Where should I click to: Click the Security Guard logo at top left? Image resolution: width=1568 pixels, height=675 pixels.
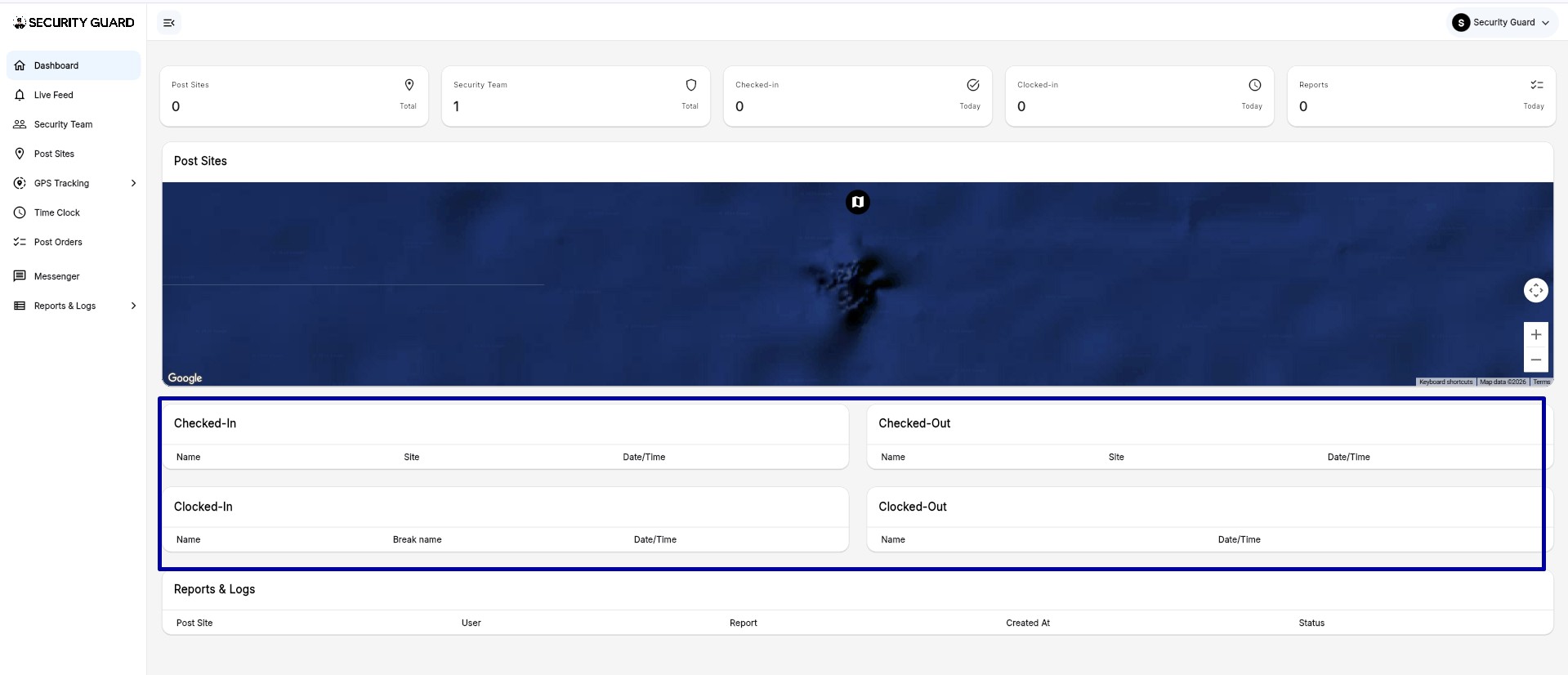click(74, 23)
